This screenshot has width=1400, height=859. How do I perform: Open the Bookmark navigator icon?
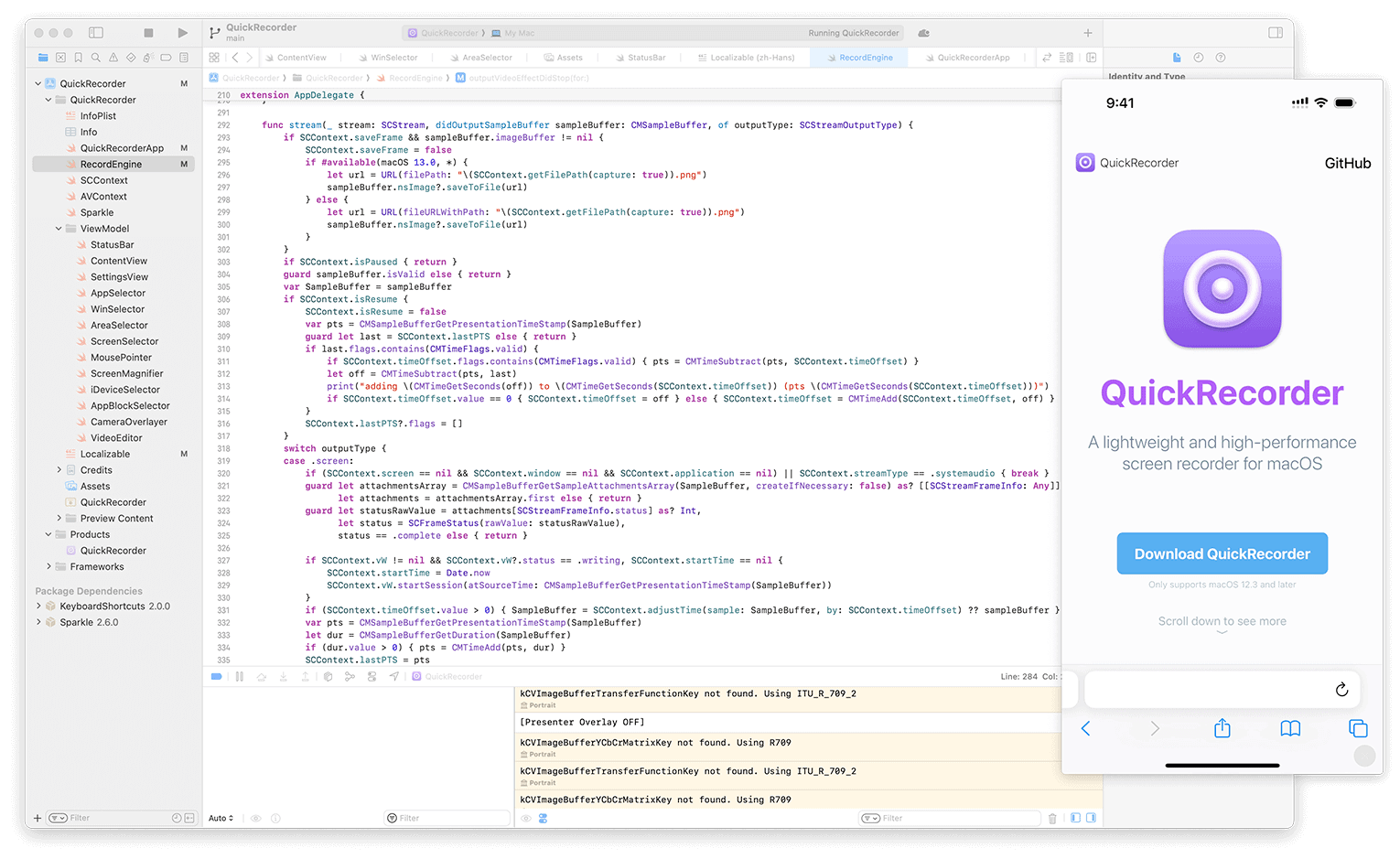pyautogui.click(x=79, y=58)
